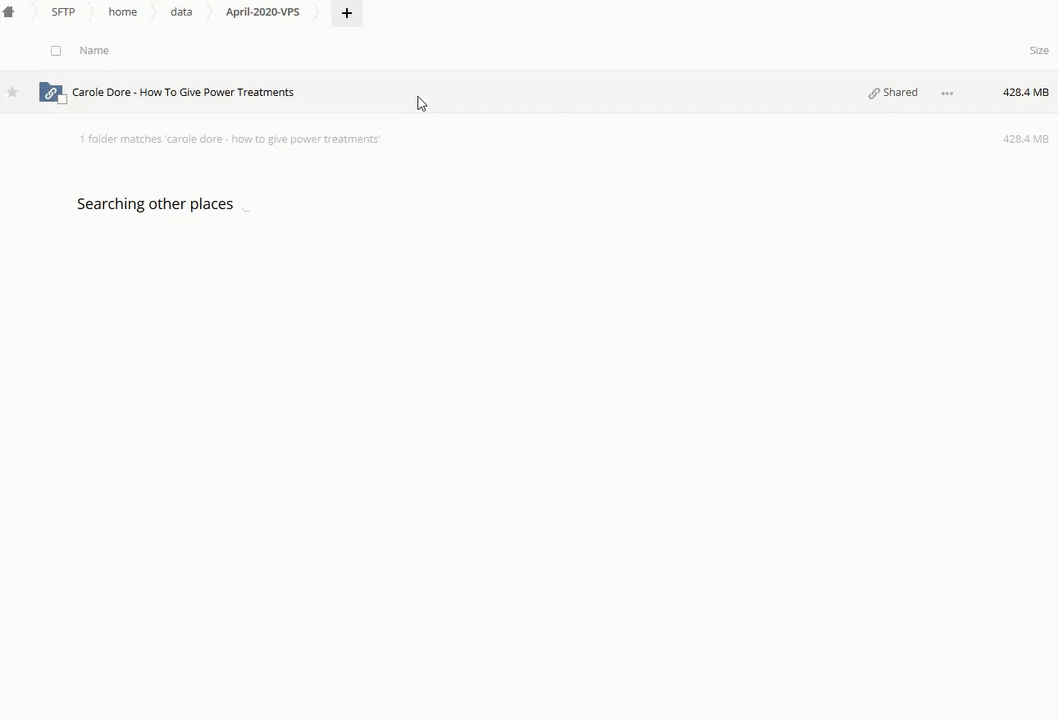1058x720 pixels.
Task: Click the Shared label on folder row
Action: click(900, 92)
